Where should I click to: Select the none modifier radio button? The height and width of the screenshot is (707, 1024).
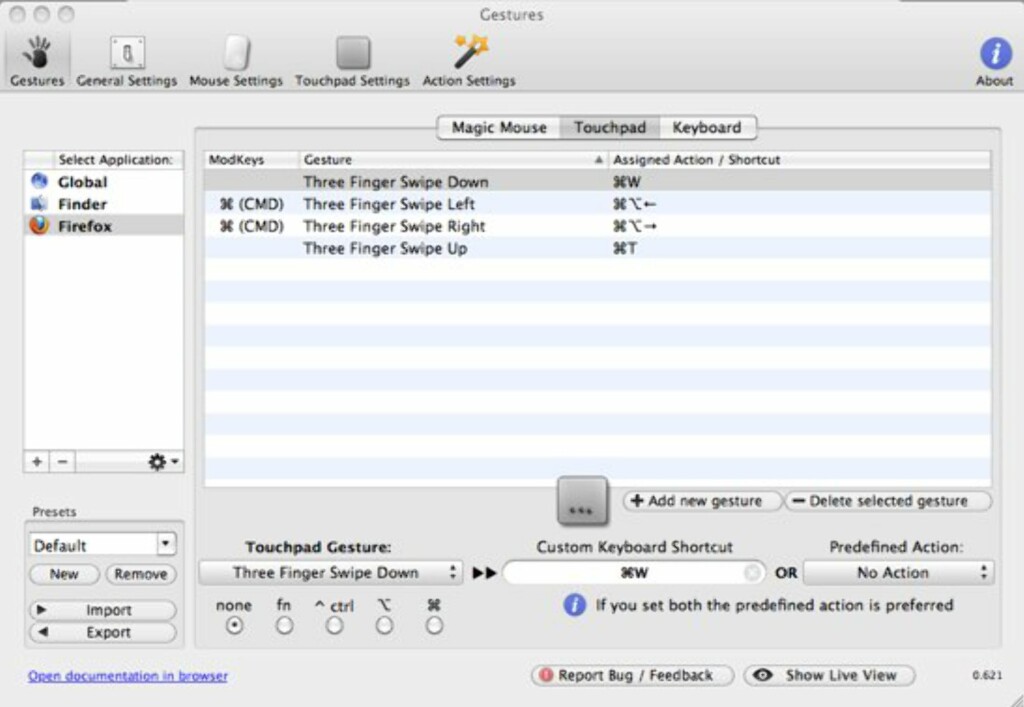point(234,626)
